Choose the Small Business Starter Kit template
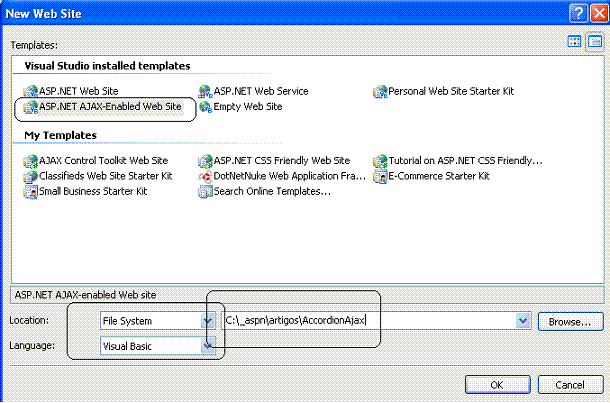 [85, 192]
